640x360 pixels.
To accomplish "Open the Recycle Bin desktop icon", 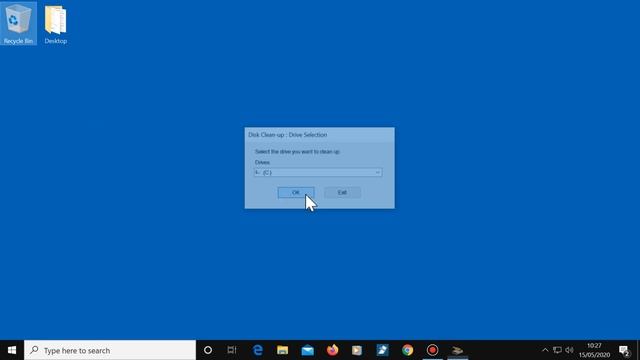I will 18,23.
